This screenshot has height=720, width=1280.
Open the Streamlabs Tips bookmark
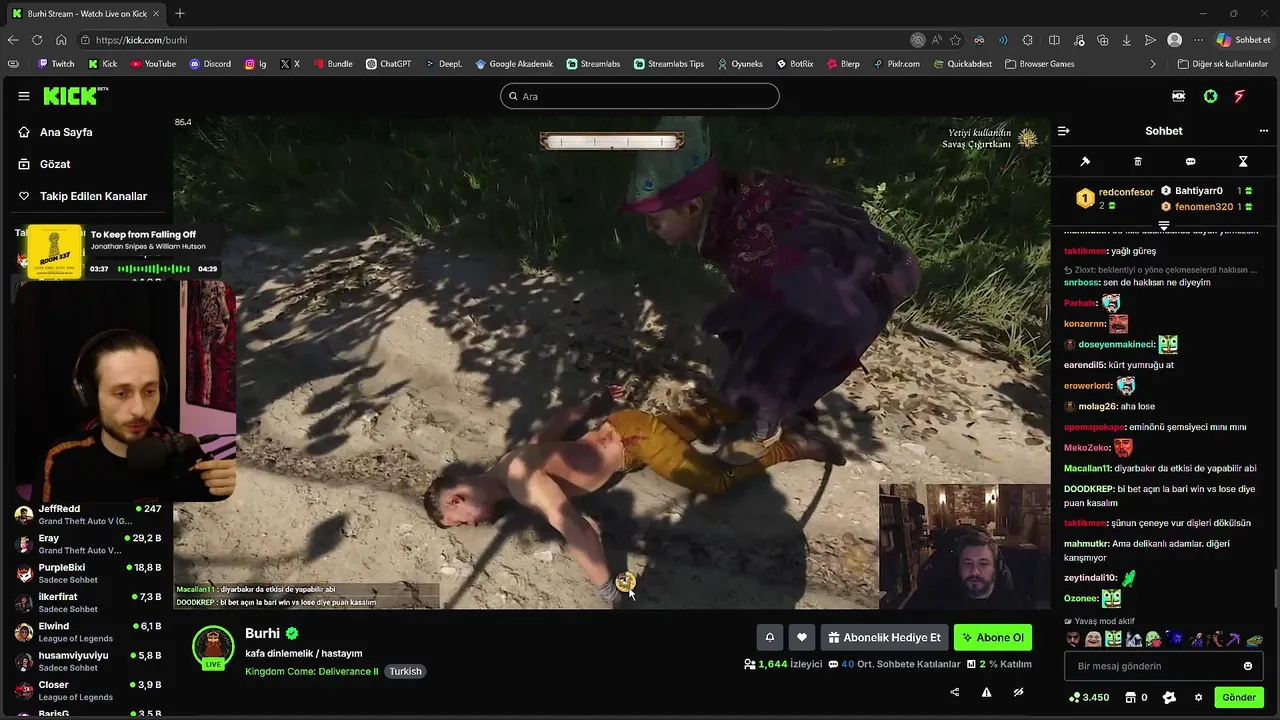coord(668,64)
